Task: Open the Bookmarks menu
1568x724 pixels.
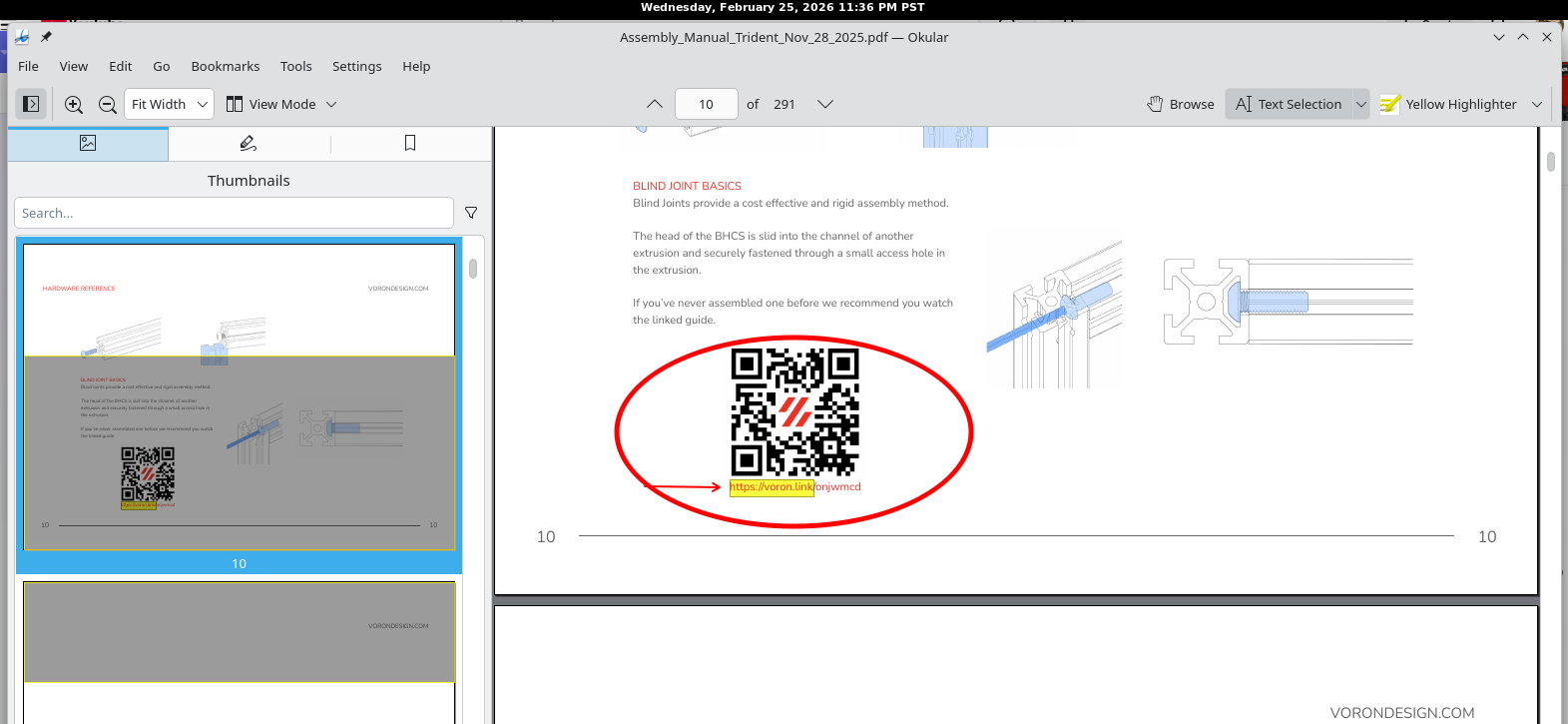Action: (225, 66)
